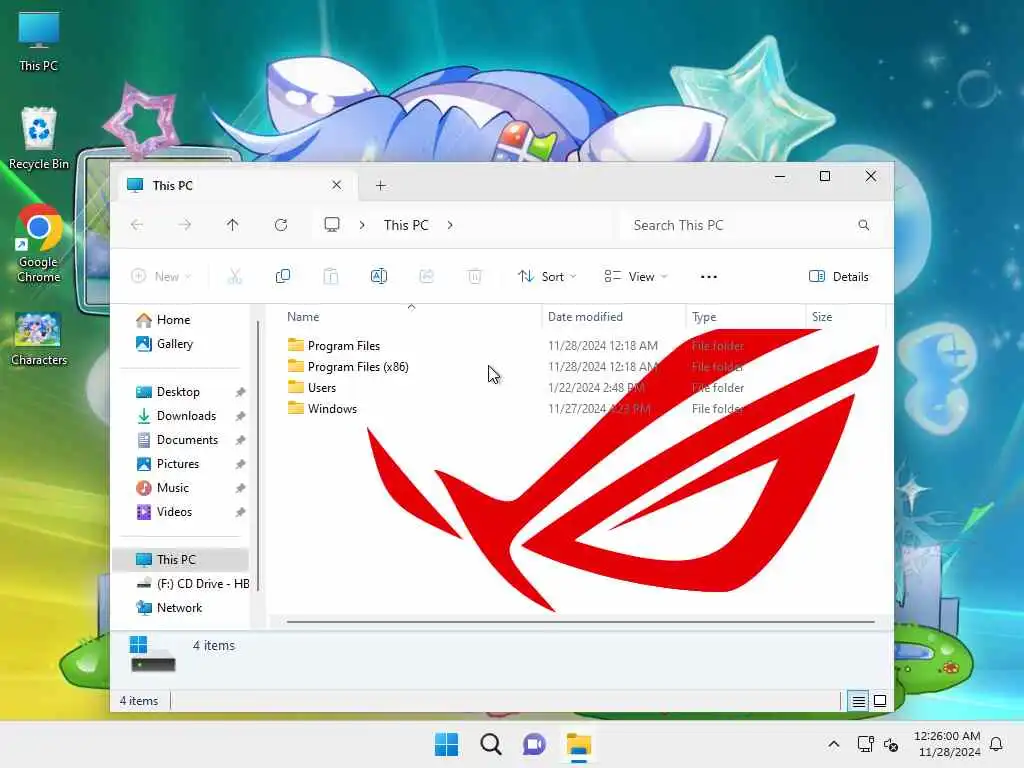
Task: Expand chevron after This PC in address bar
Action: pos(450,225)
